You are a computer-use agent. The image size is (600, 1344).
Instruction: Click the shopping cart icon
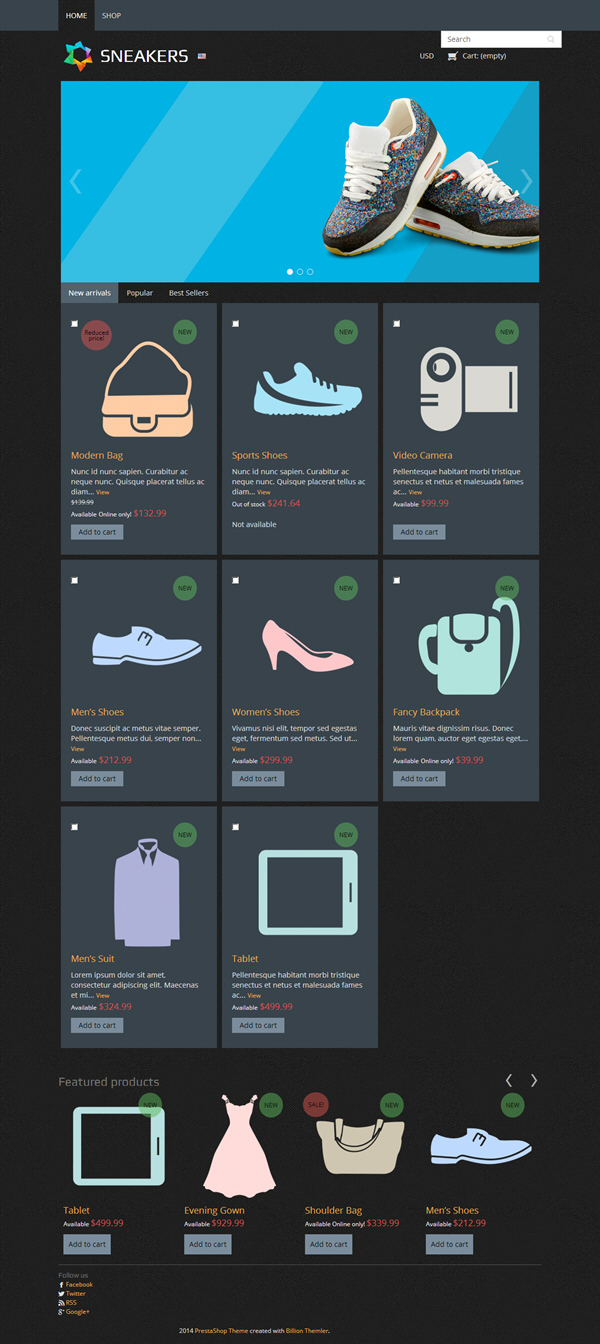[x=453, y=56]
